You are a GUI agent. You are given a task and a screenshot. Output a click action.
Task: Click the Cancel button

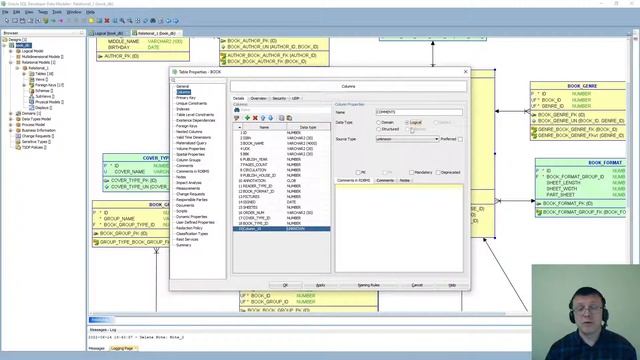(x=417, y=285)
